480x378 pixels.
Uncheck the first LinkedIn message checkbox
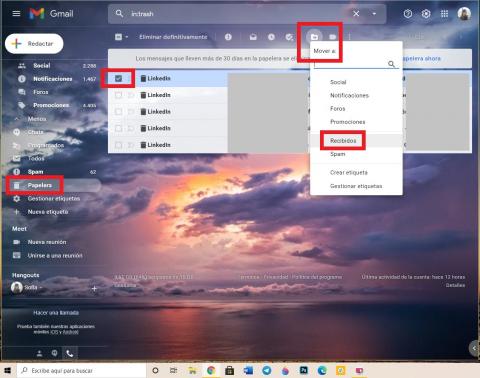[118, 78]
